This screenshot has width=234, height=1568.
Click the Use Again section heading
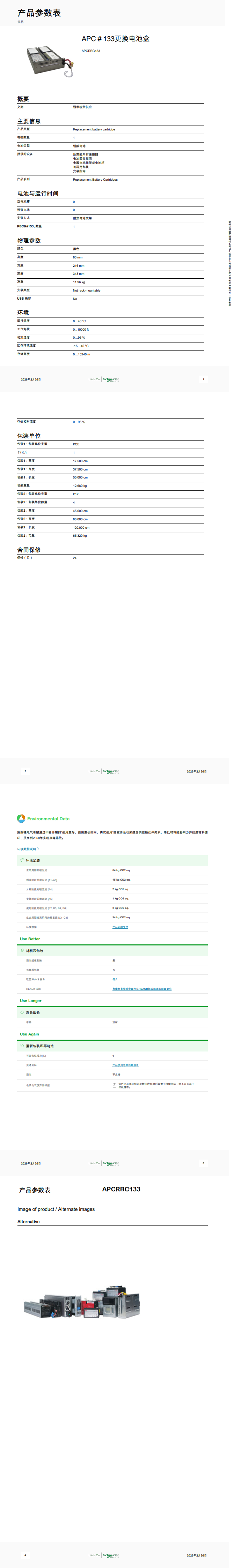click(29, 1034)
